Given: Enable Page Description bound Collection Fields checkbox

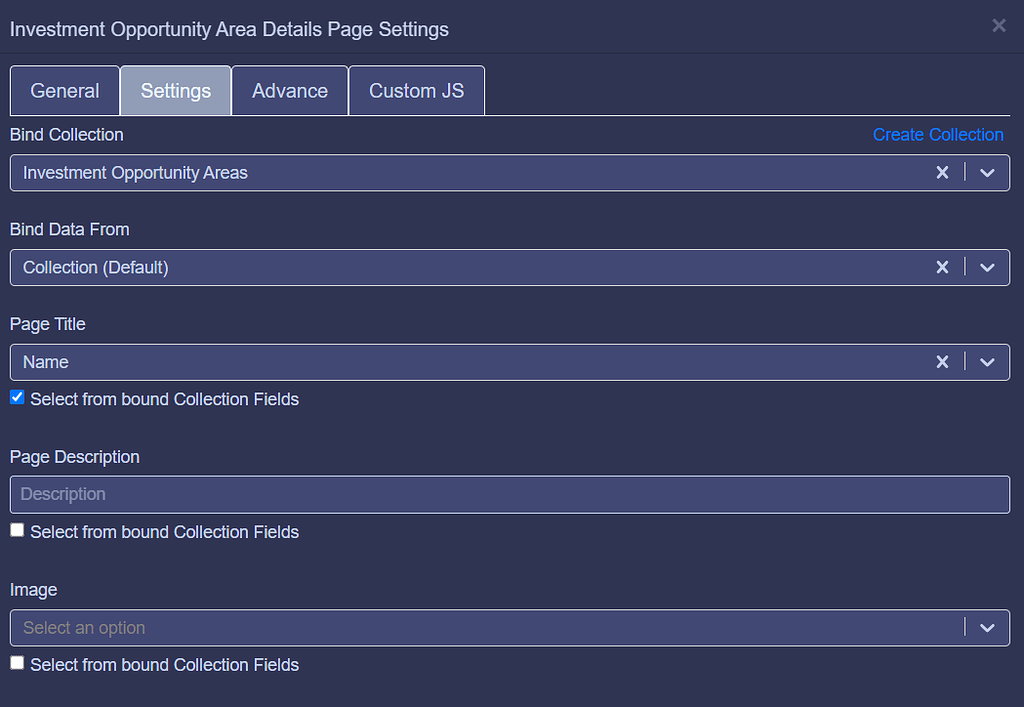Looking at the screenshot, I should [17, 531].
